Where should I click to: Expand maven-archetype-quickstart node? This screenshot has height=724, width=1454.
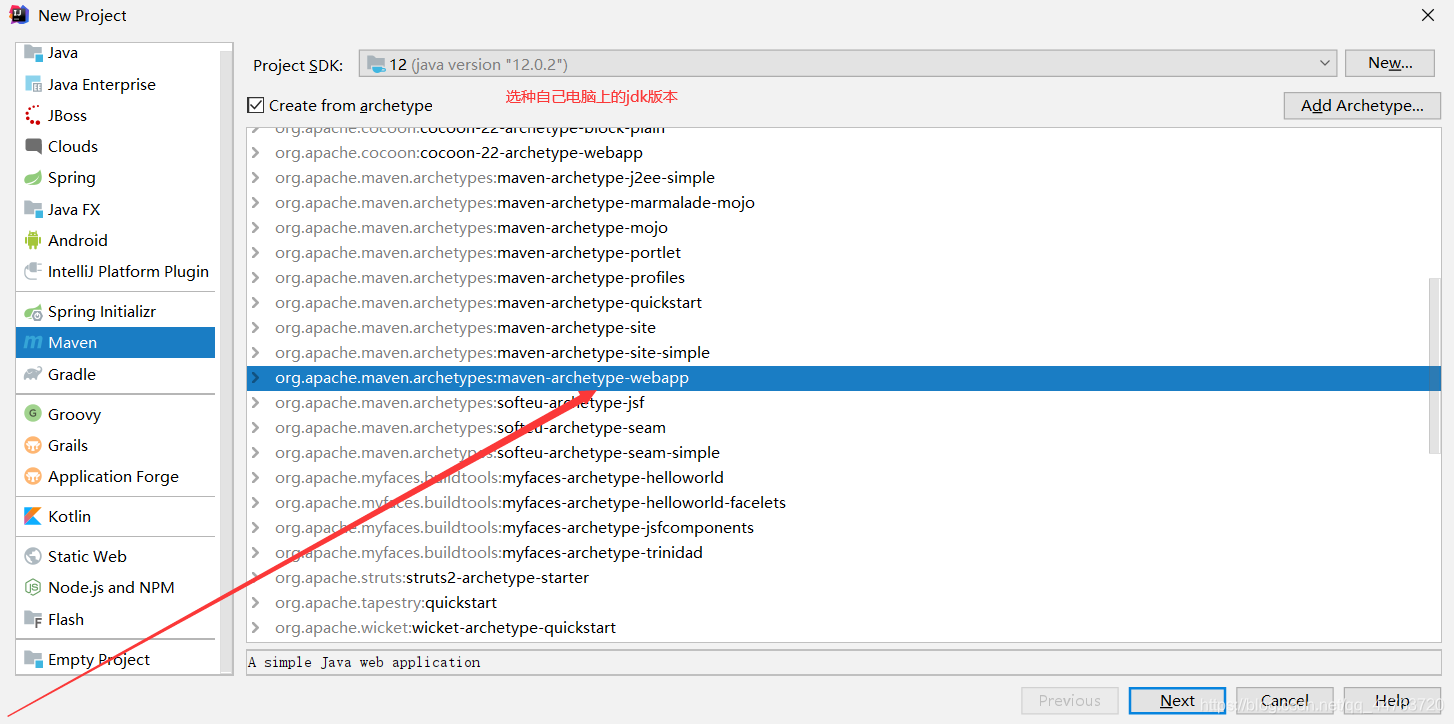tap(256, 303)
